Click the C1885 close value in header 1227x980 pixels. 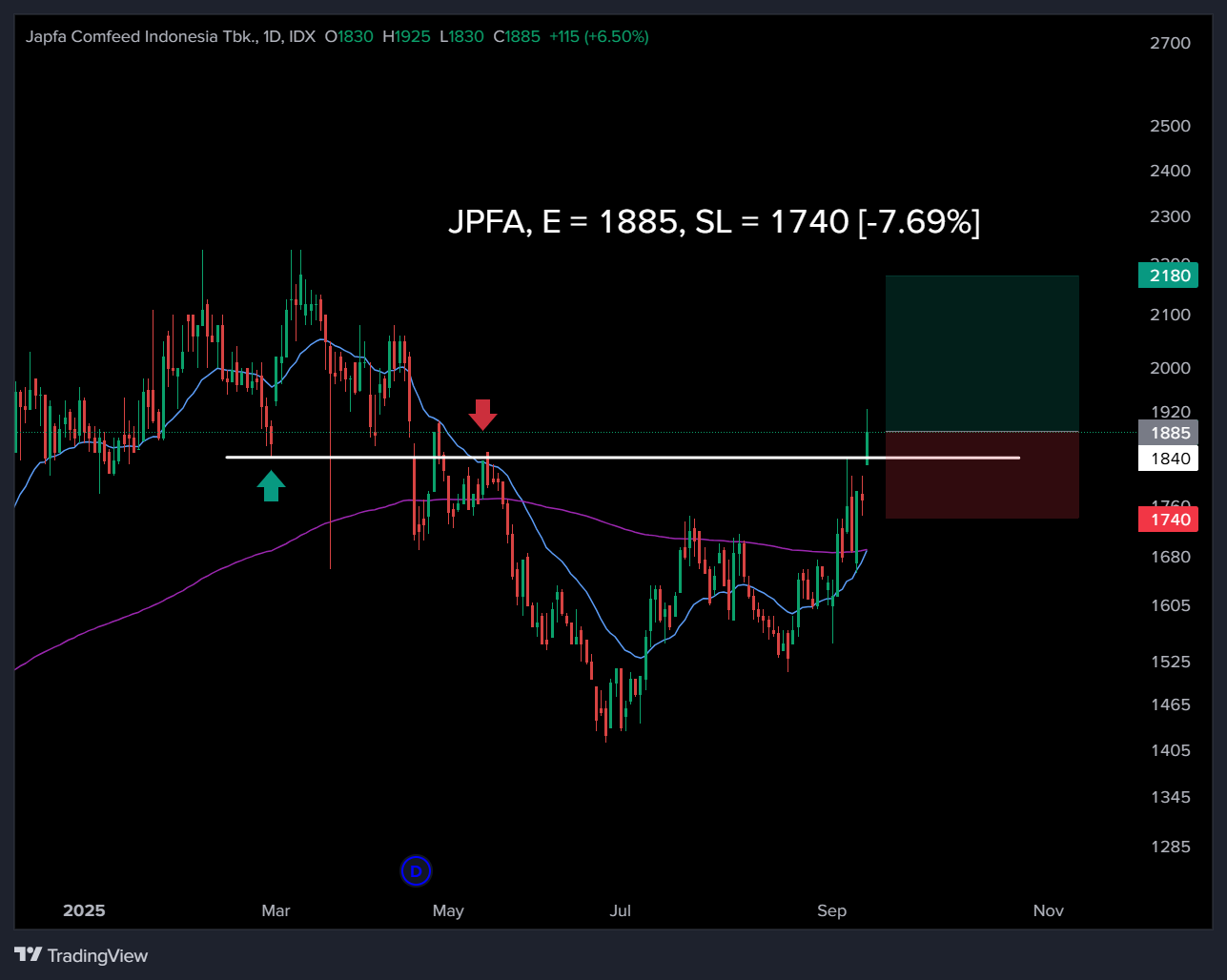pyautogui.click(x=517, y=36)
